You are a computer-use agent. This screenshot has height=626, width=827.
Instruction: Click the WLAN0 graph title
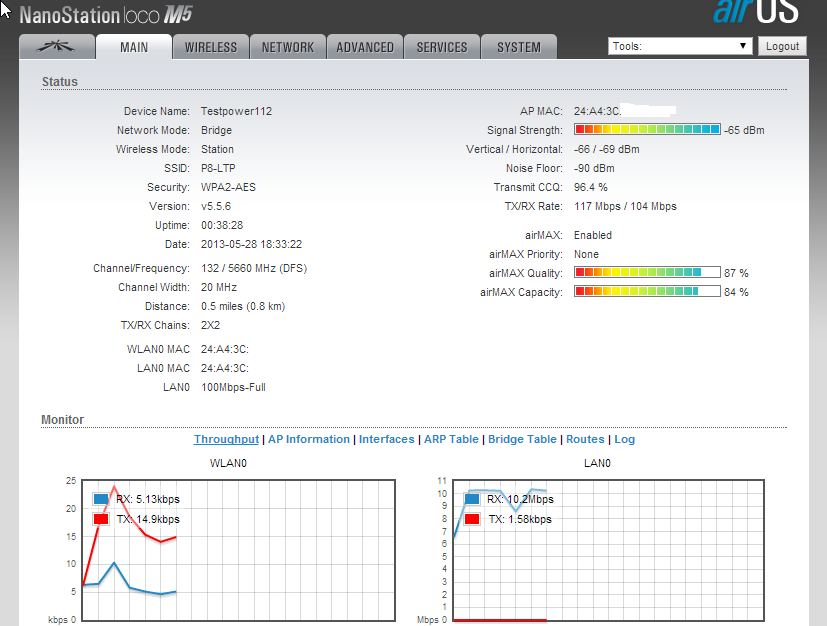[x=228, y=463]
